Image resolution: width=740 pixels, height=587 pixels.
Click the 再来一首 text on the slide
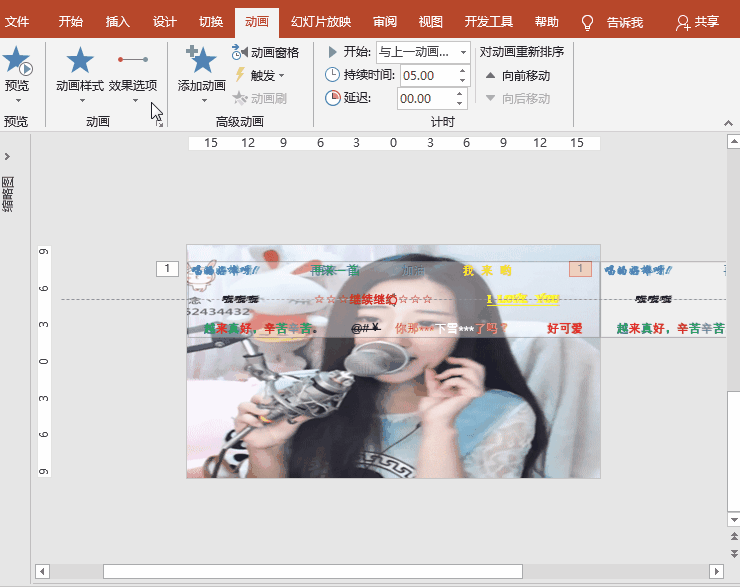(x=335, y=270)
